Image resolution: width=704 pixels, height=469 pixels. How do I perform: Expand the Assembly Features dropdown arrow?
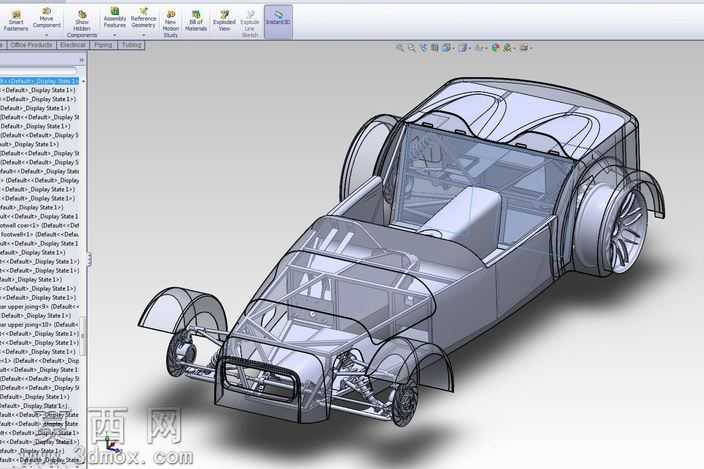(x=114, y=35)
